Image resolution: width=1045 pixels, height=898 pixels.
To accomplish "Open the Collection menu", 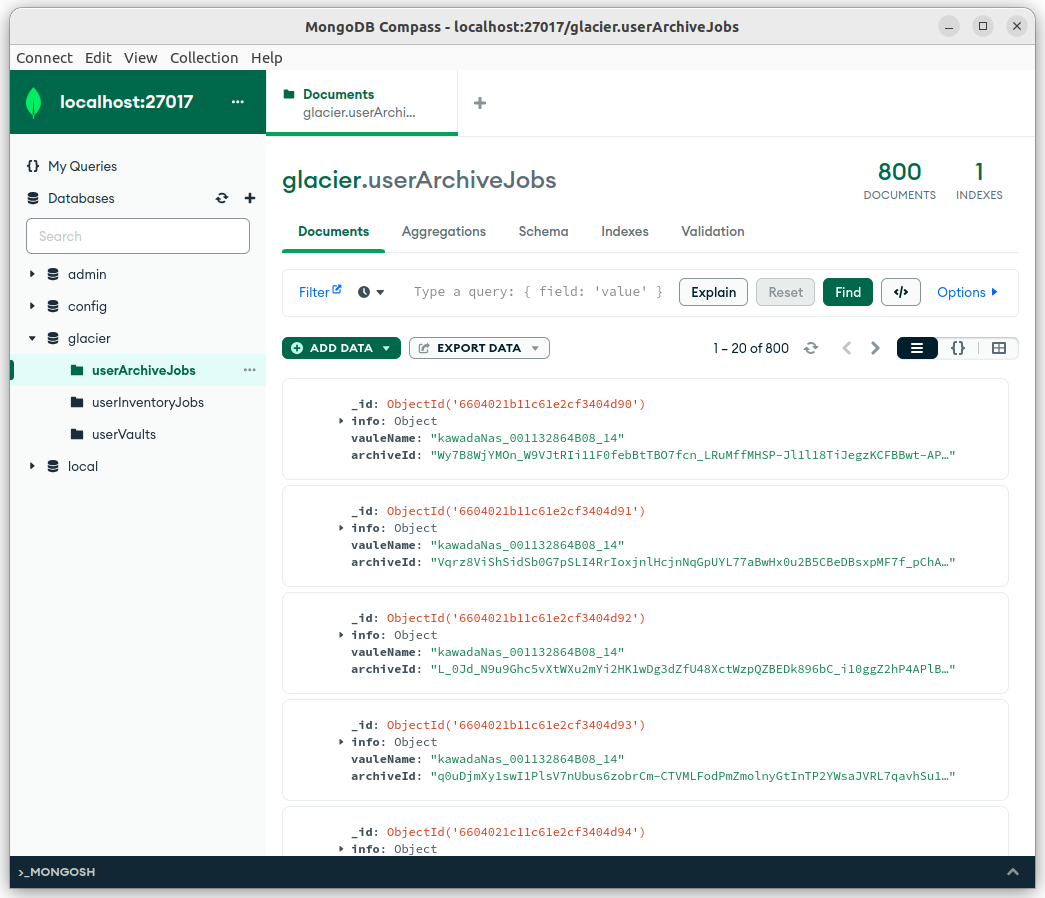I will coord(204,58).
